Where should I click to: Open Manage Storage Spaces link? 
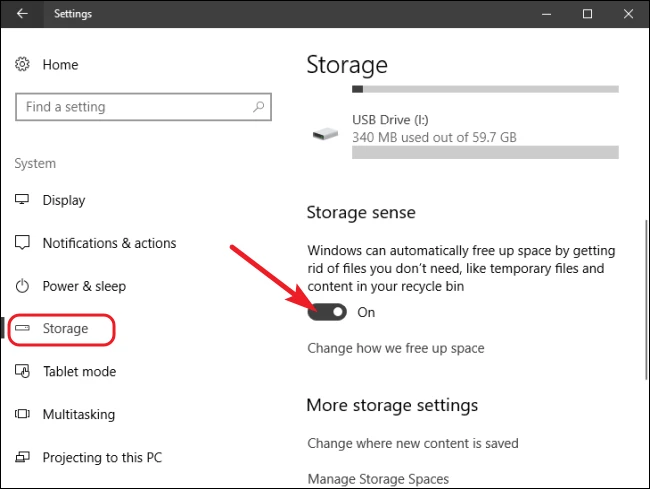coord(378,479)
